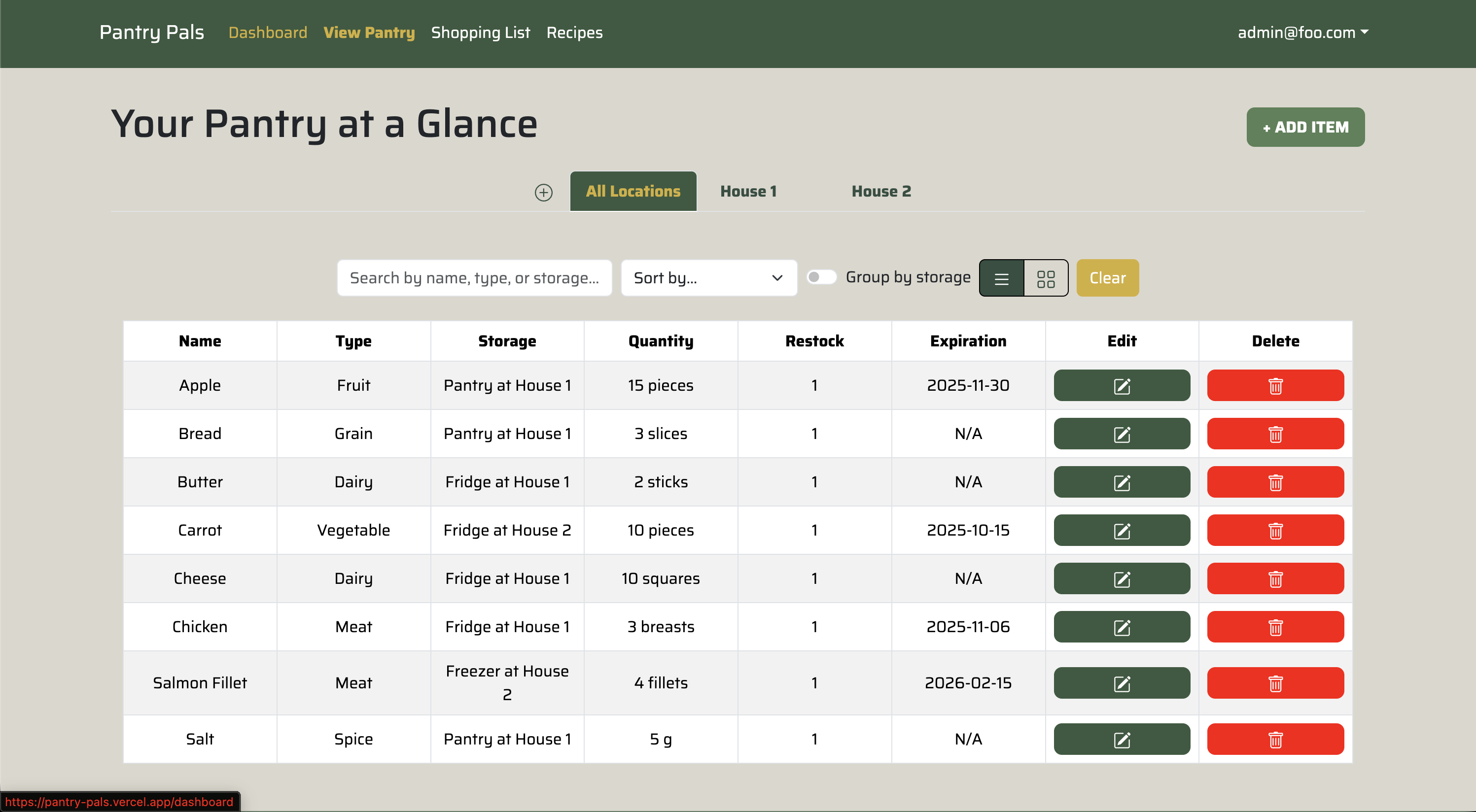The height and width of the screenshot is (812, 1476).
Task: Enable the Group by storage toggle
Action: pos(821,276)
